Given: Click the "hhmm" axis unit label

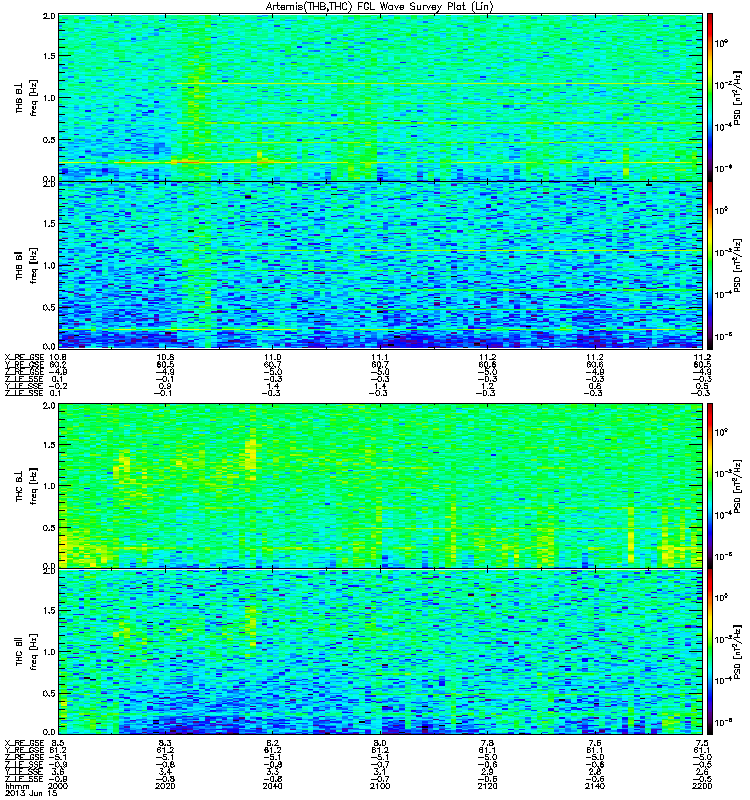Looking at the screenshot, I should pos(17,786).
